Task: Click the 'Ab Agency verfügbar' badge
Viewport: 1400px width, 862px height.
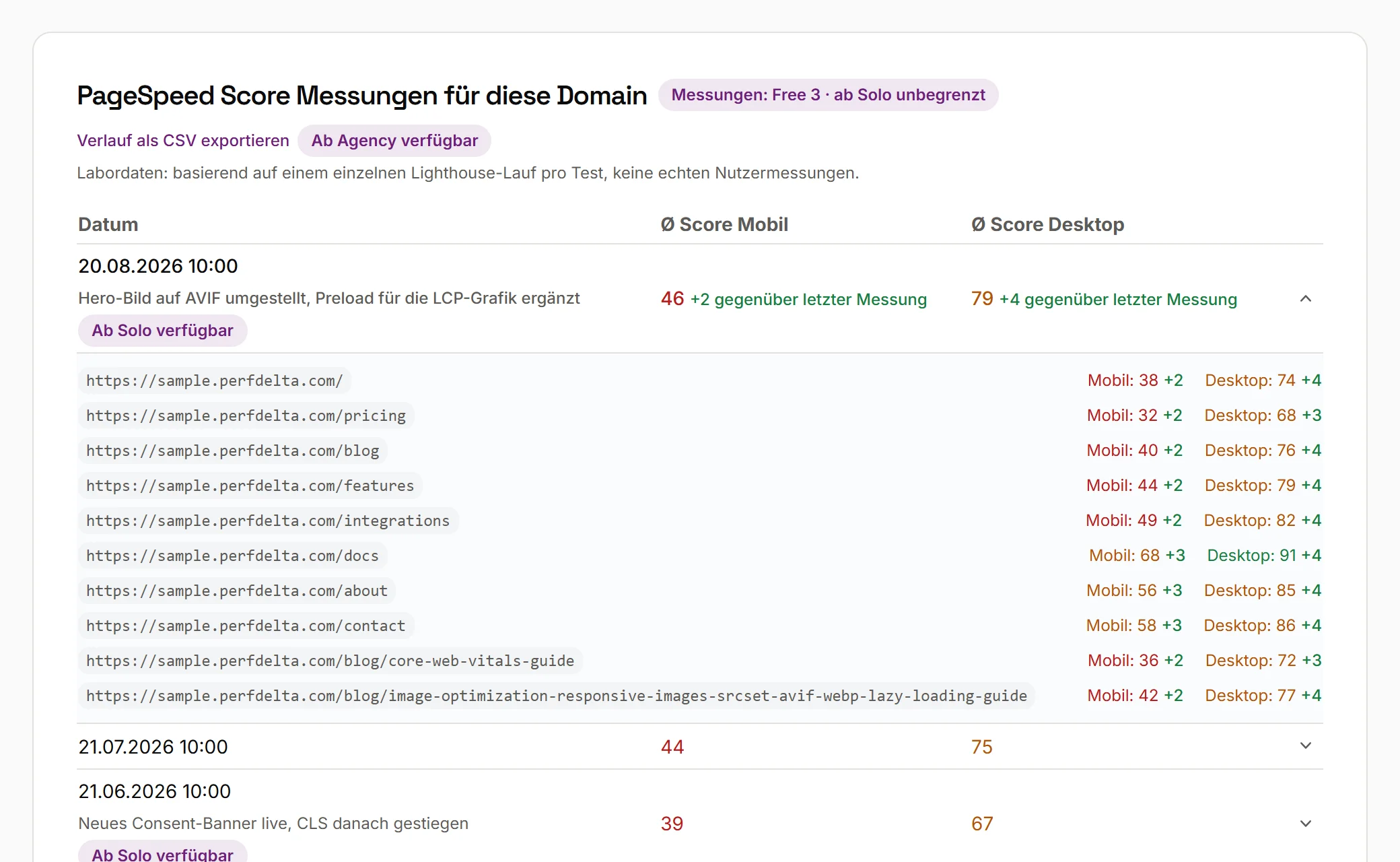Action: (394, 141)
